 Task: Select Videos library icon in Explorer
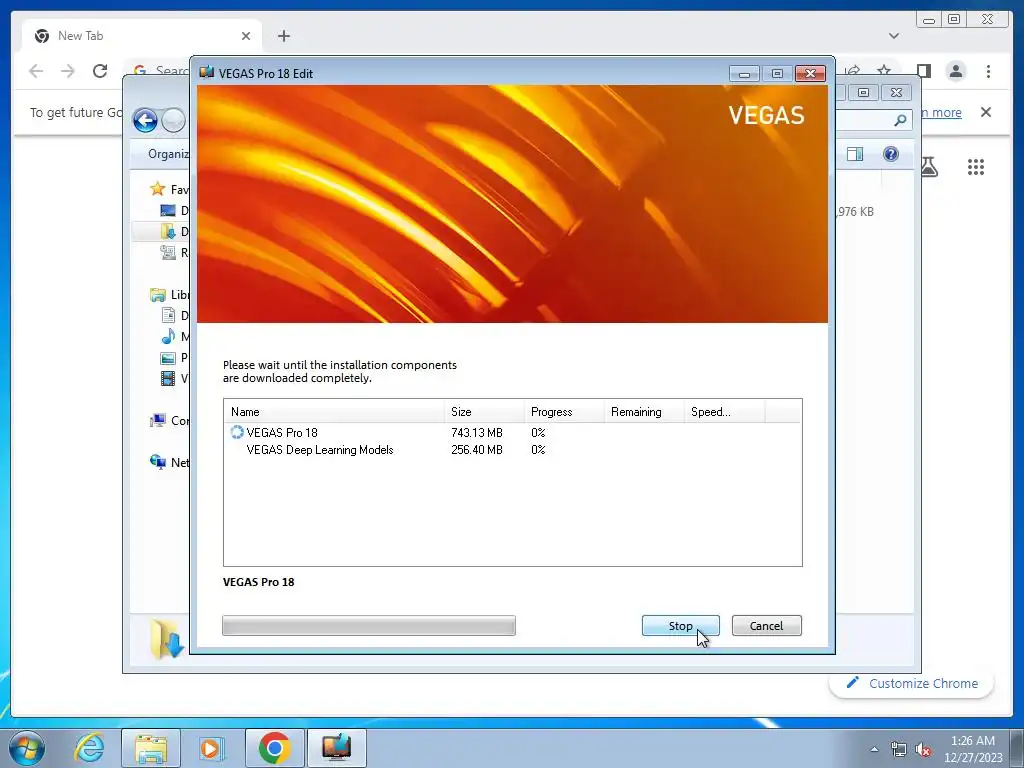pyautogui.click(x=168, y=378)
